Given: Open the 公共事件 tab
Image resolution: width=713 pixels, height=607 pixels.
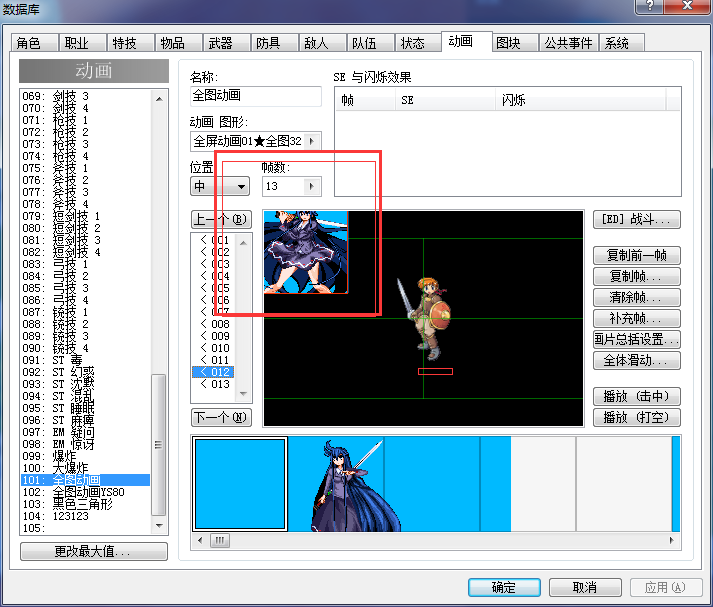Looking at the screenshot, I should point(568,43).
